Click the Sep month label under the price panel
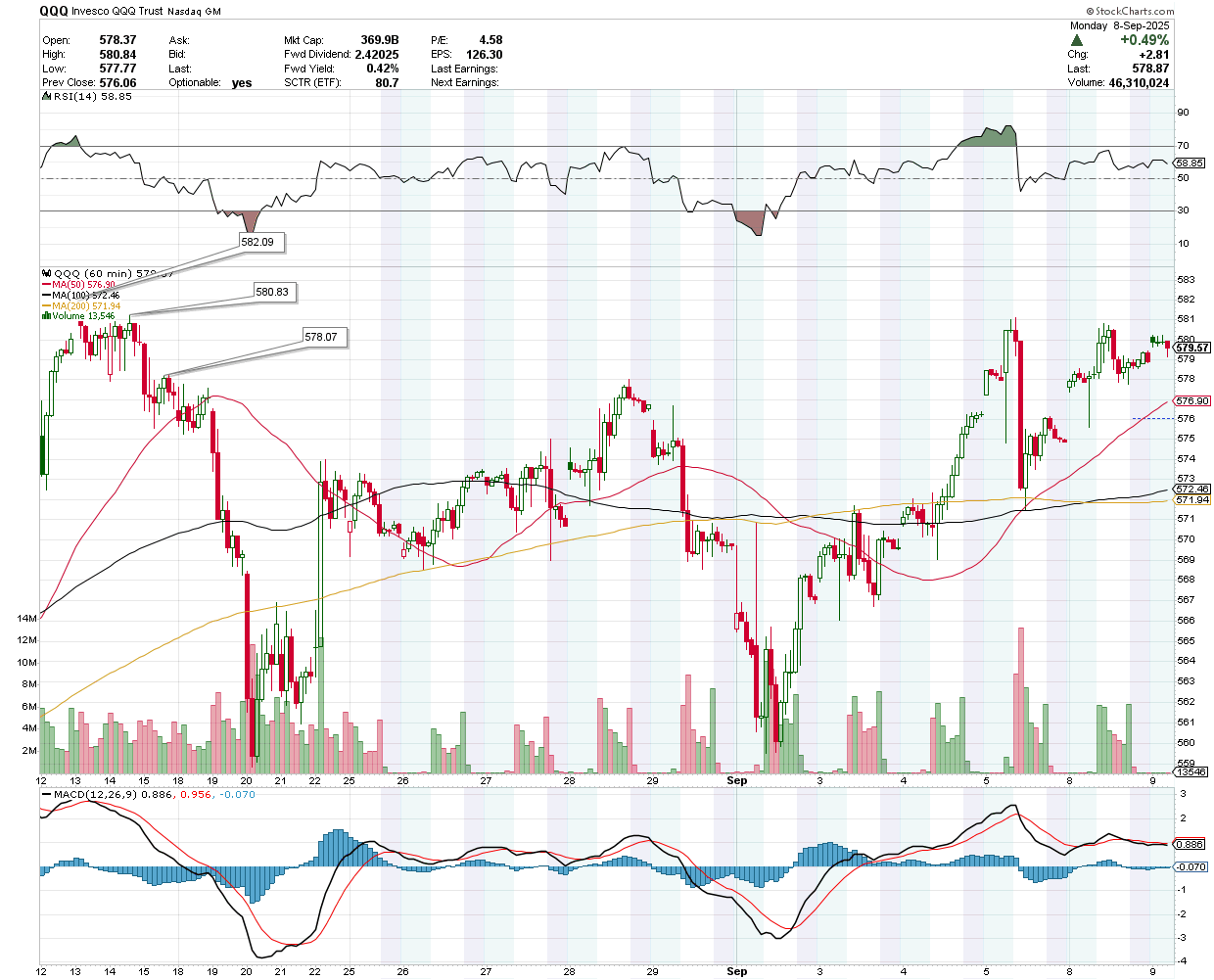Screen dimensions: 1214x980 coord(737,780)
